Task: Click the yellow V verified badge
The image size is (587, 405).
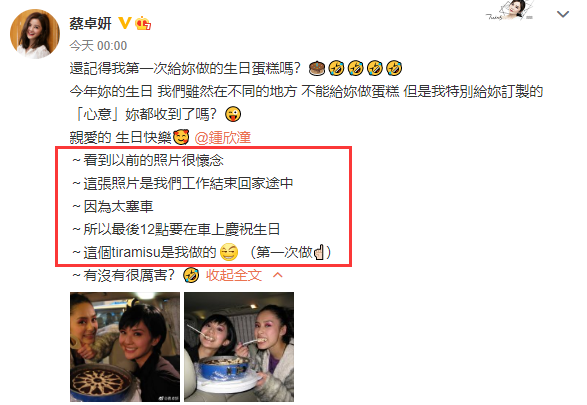Action: click(x=125, y=23)
